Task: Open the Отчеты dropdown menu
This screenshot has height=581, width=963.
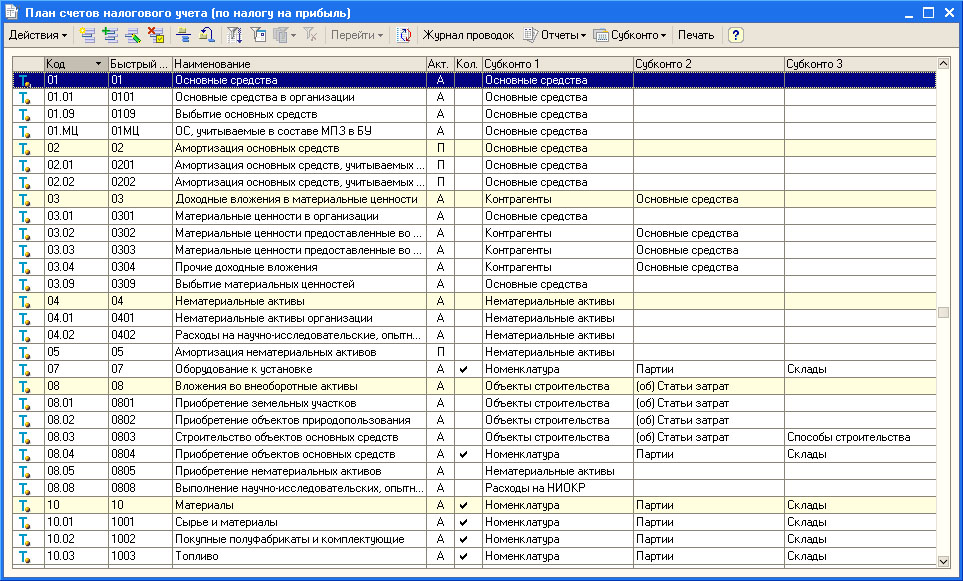Action: click(x=555, y=35)
